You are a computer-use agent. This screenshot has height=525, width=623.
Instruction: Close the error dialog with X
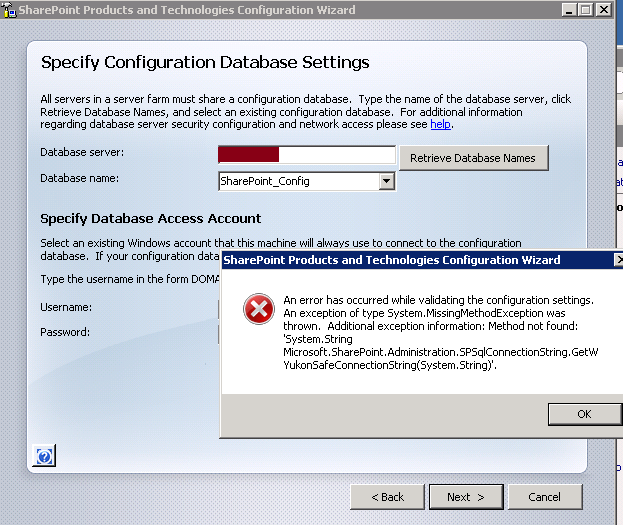(619, 260)
